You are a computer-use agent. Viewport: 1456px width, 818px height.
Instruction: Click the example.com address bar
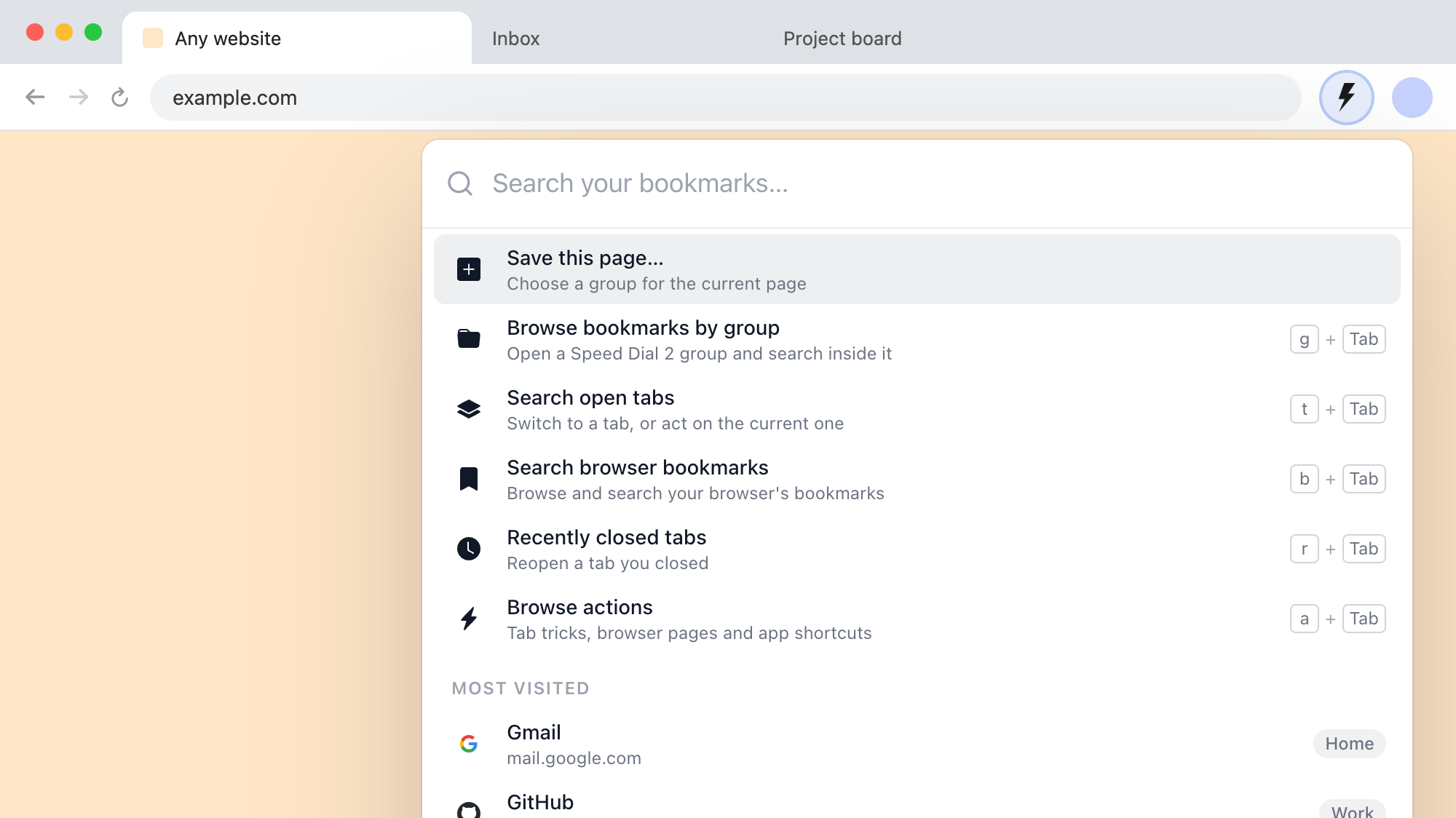click(725, 98)
